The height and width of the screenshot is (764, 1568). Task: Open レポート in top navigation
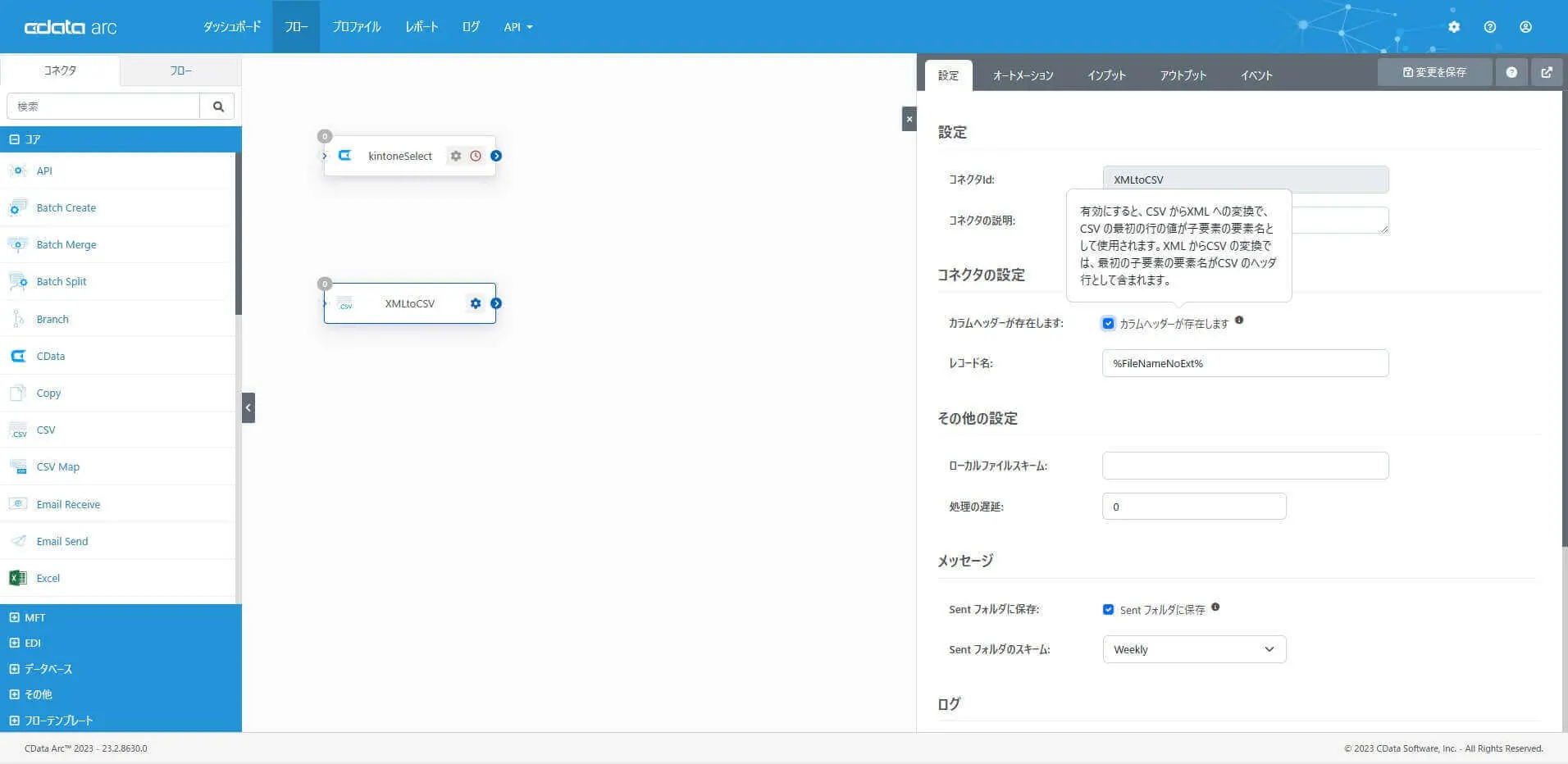click(422, 27)
